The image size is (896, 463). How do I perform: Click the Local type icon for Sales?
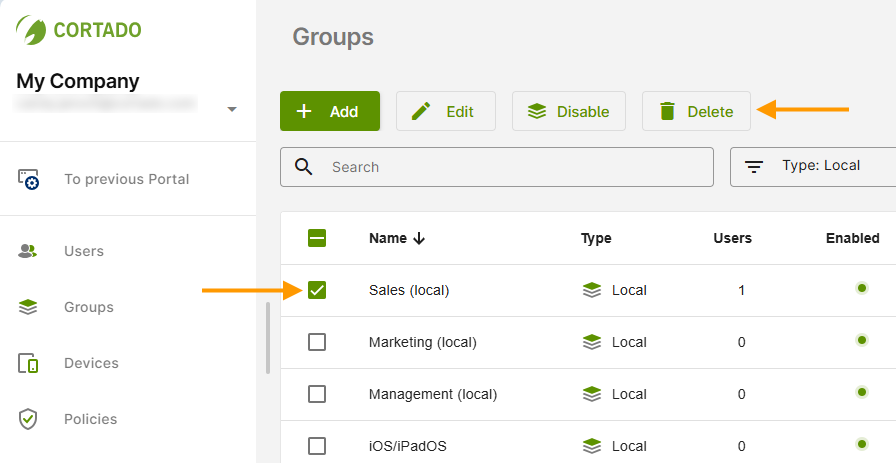click(592, 290)
